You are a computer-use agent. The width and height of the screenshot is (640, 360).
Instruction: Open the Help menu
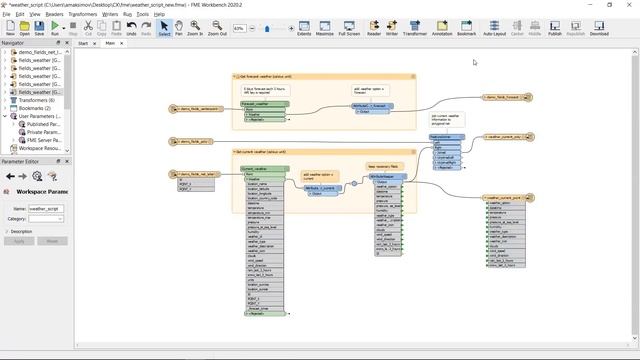coord(159,14)
